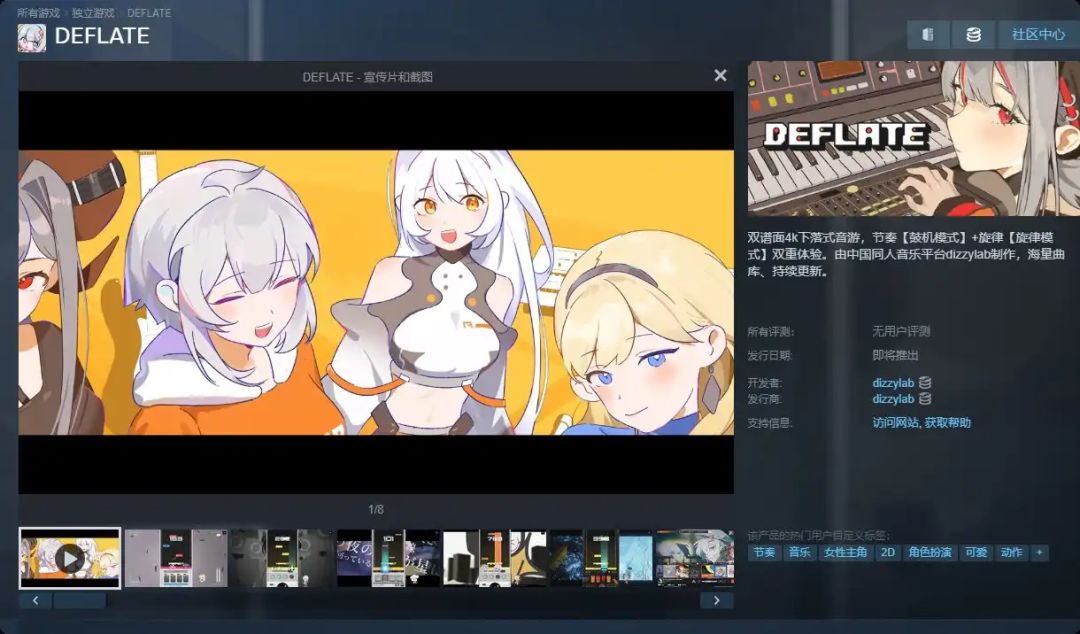The image size is (1080, 634).
Task: Open the 社区中心 community hub button
Action: 1038,34
